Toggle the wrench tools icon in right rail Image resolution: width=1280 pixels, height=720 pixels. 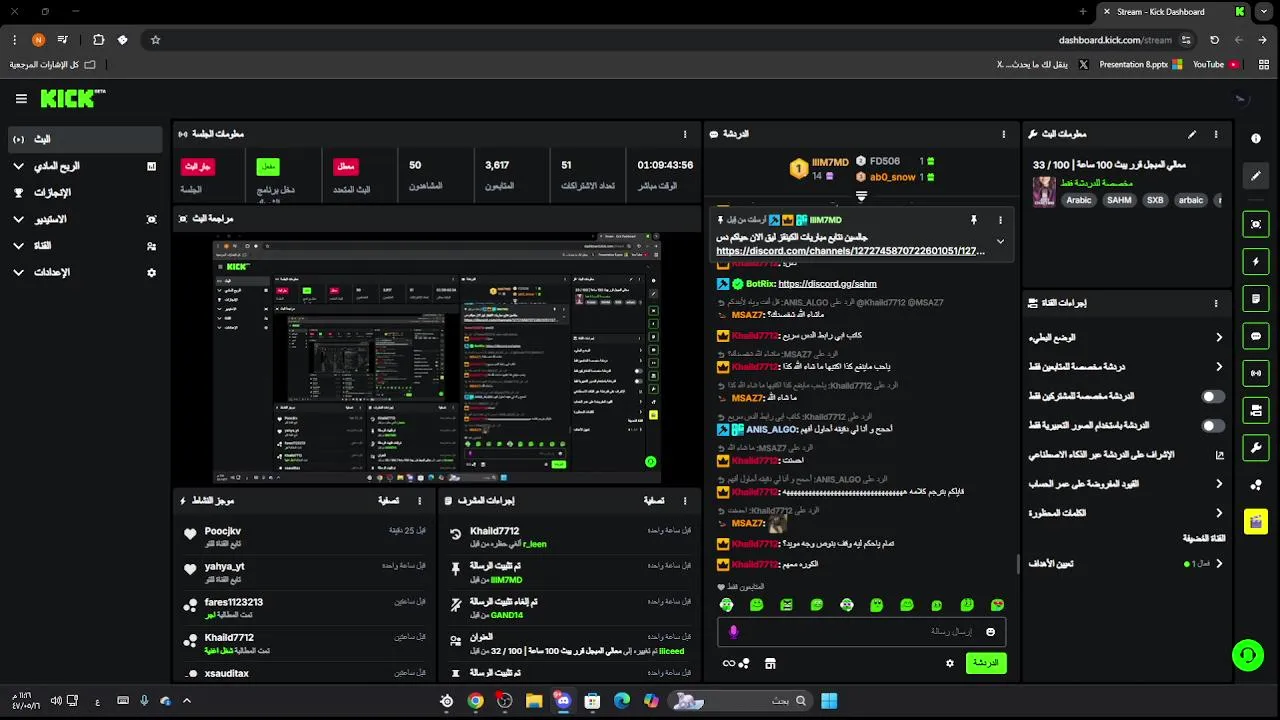click(x=1256, y=447)
